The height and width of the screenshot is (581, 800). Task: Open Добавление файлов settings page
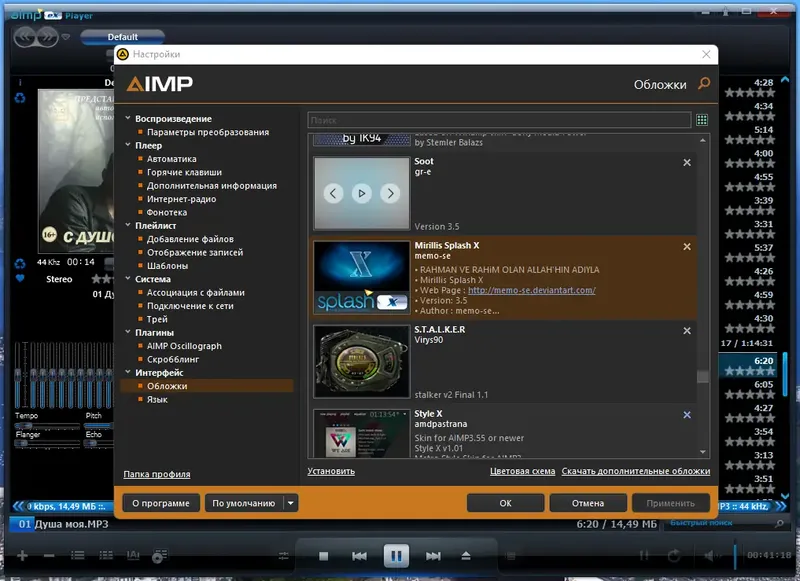(190, 239)
